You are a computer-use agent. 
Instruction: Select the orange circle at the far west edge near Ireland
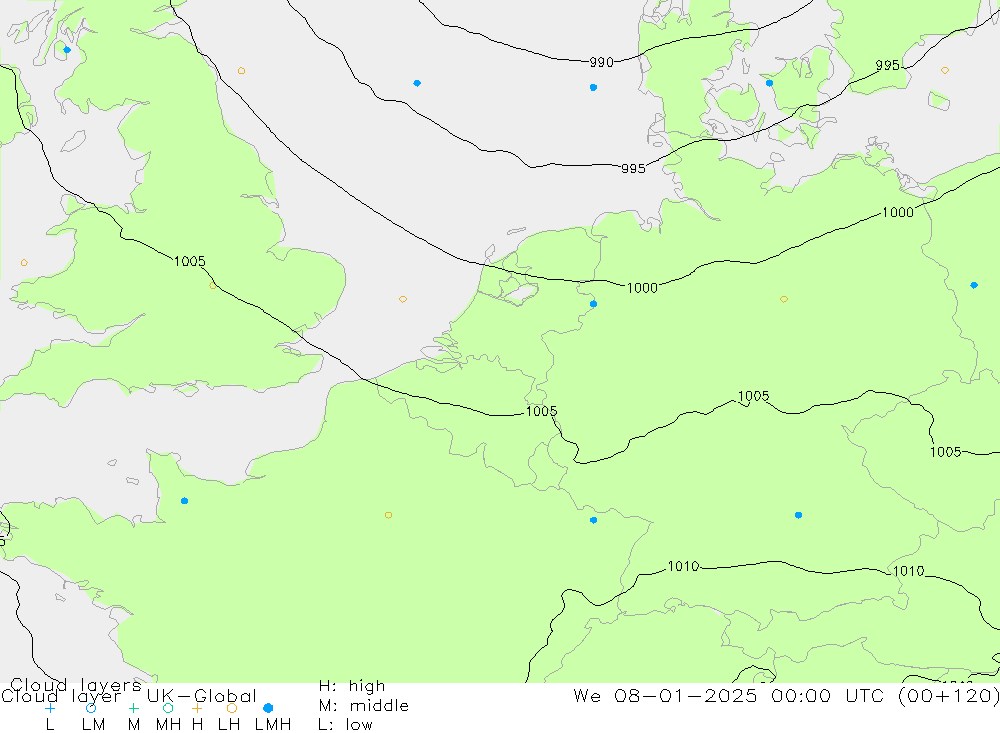(24, 263)
